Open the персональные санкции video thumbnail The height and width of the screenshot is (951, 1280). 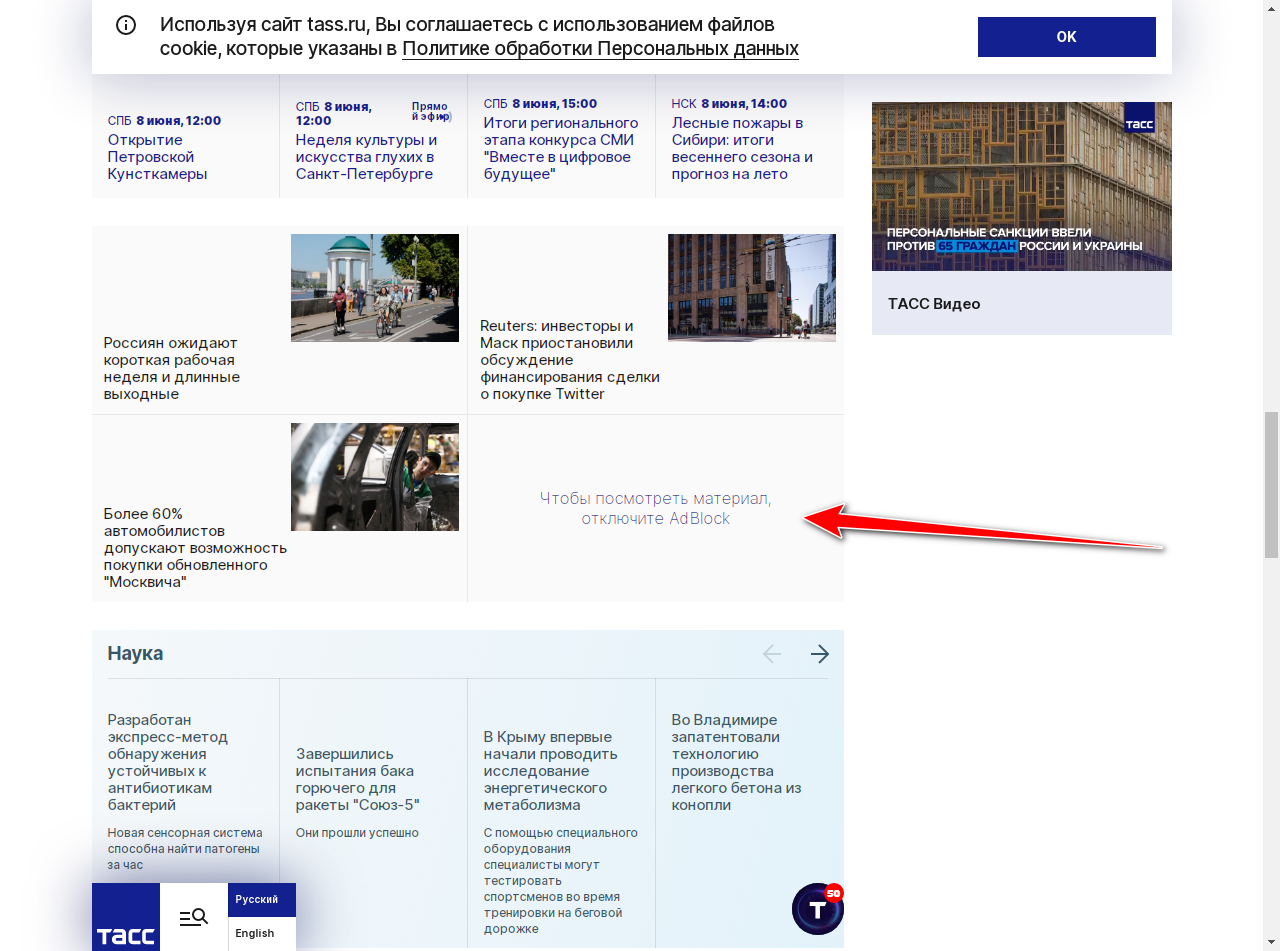tap(1021, 186)
